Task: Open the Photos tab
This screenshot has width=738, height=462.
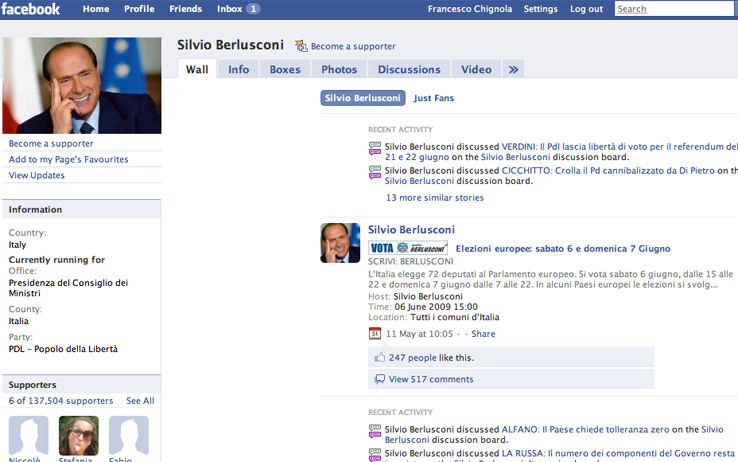Action: 339,69
